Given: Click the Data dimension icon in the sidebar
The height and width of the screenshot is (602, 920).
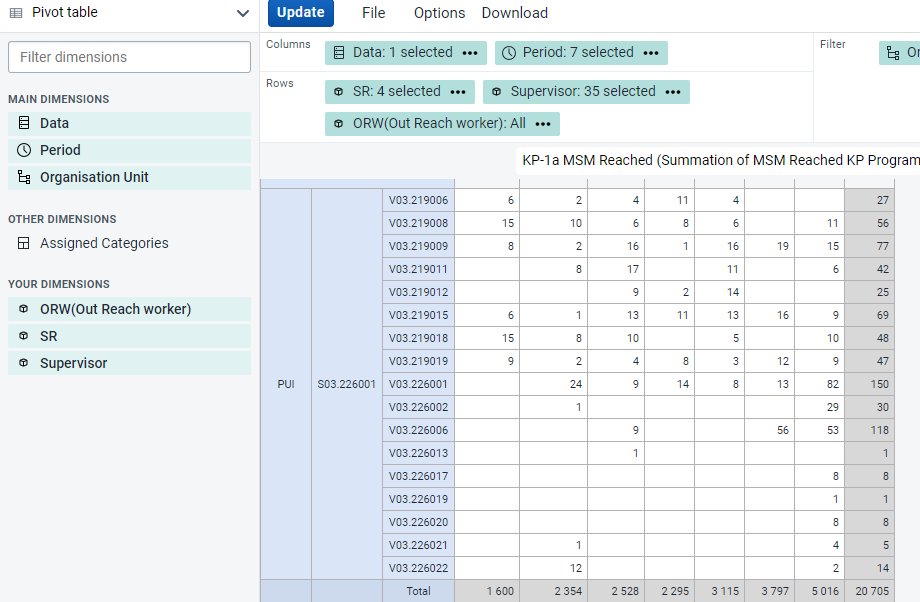Looking at the screenshot, I should (x=24, y=123).
